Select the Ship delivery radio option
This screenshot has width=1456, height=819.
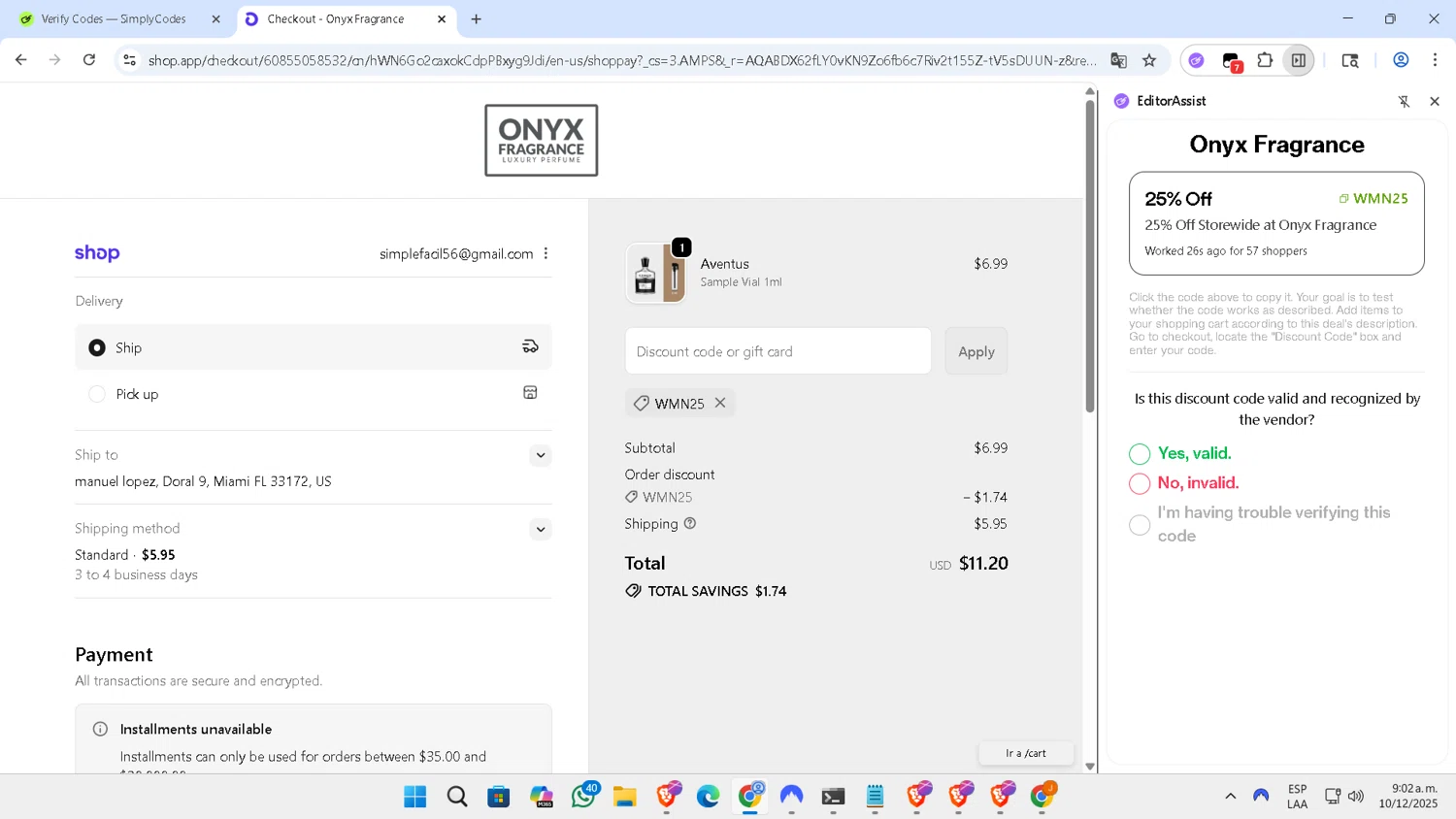[x=97, y=347]
